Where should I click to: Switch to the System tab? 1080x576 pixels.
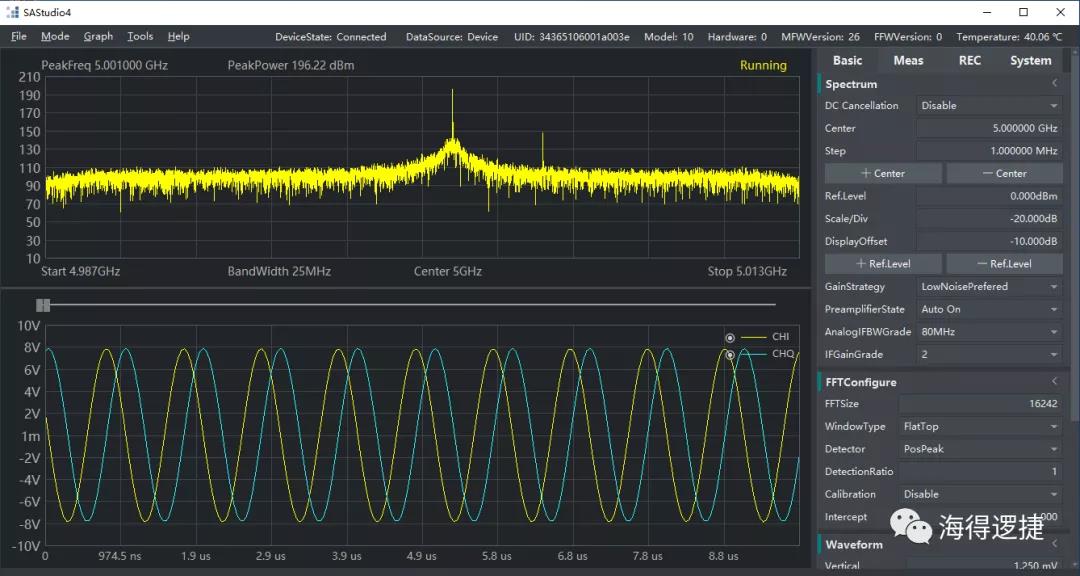tap(1030, 61)
